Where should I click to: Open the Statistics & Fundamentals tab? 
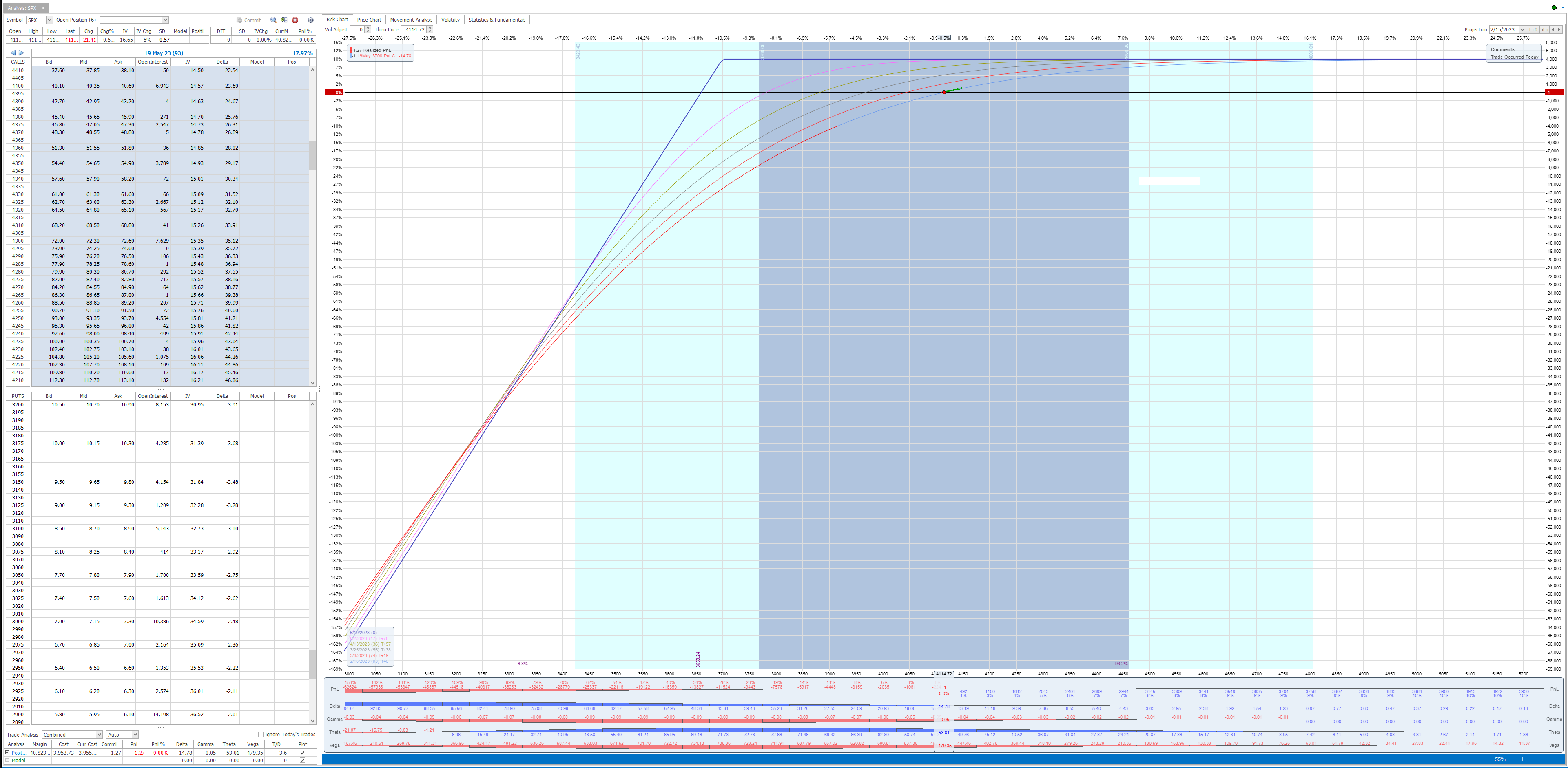click(497, 20)
